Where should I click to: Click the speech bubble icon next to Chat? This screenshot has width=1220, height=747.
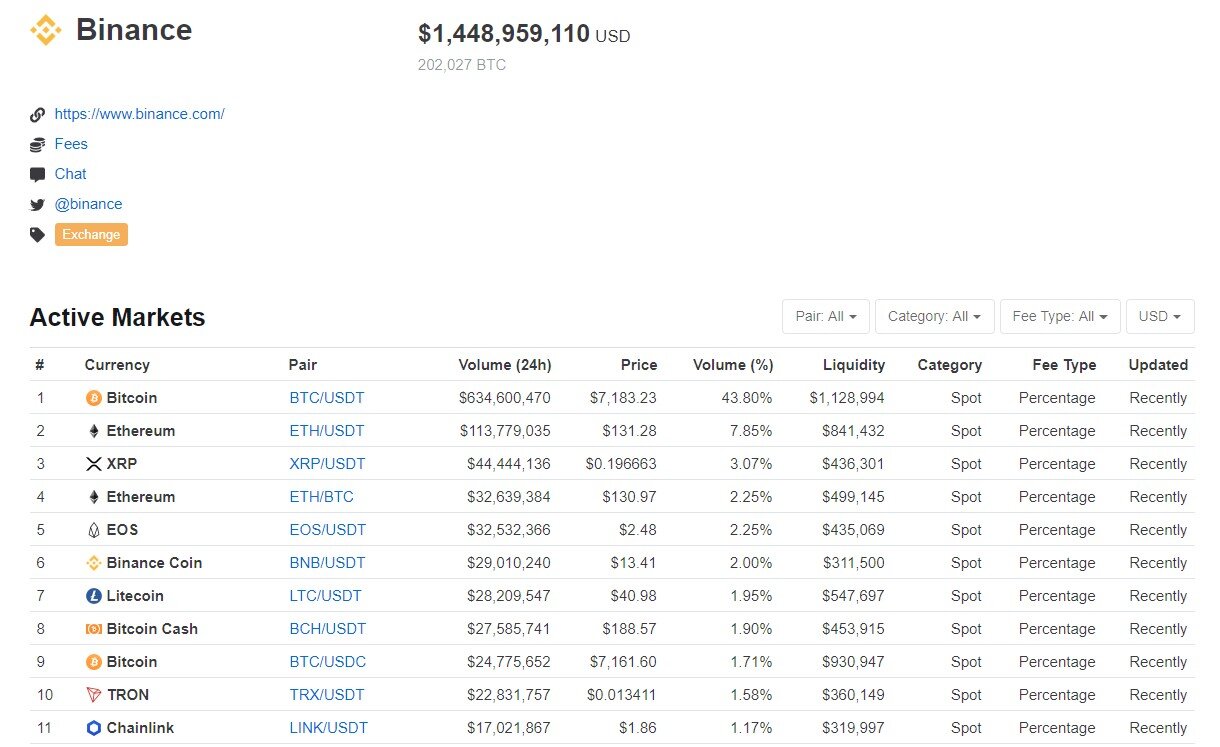pyautogui.click(x=38, y=175)
